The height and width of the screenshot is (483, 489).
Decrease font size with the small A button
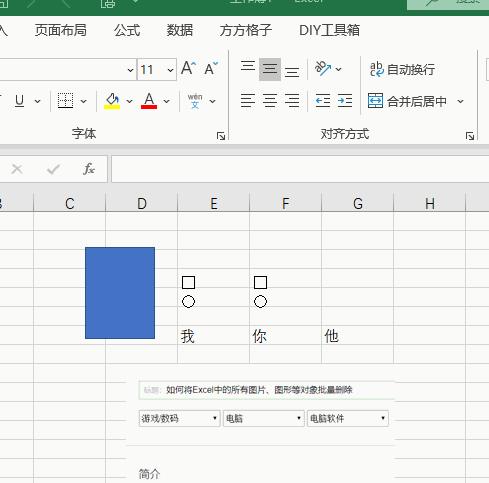(x=211, y=68)
